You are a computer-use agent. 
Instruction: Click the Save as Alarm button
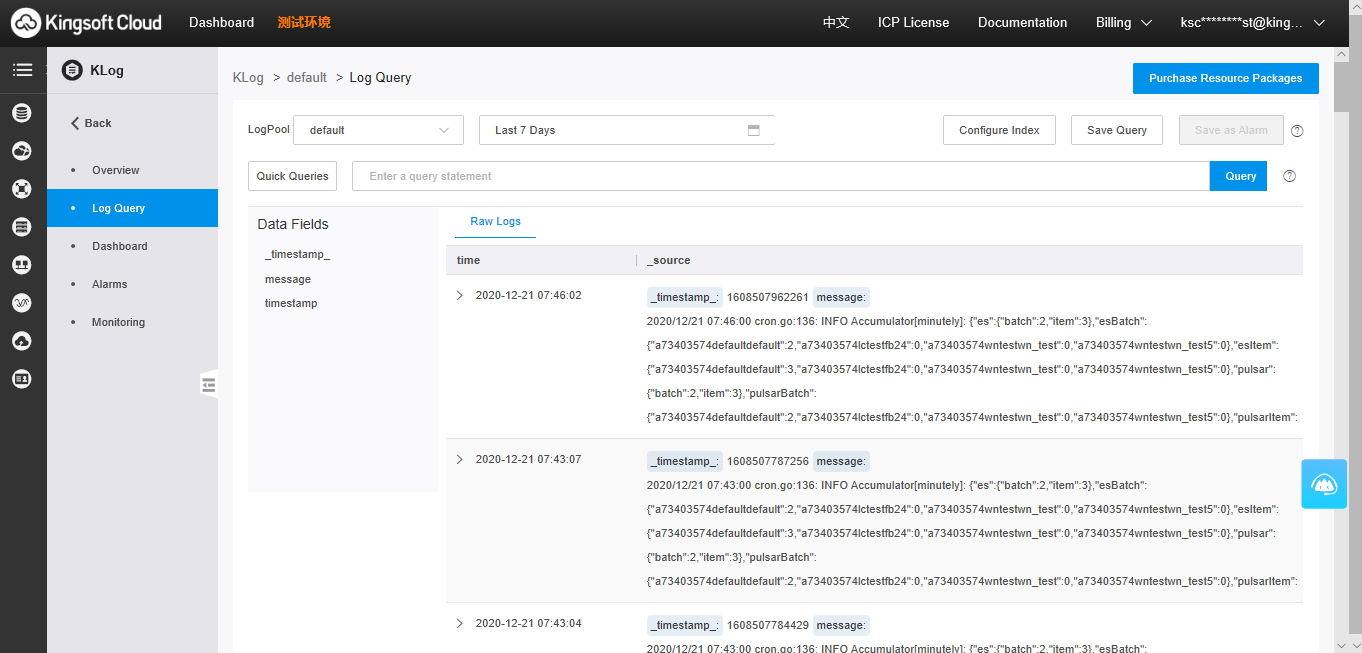[x=1231, y=130]
